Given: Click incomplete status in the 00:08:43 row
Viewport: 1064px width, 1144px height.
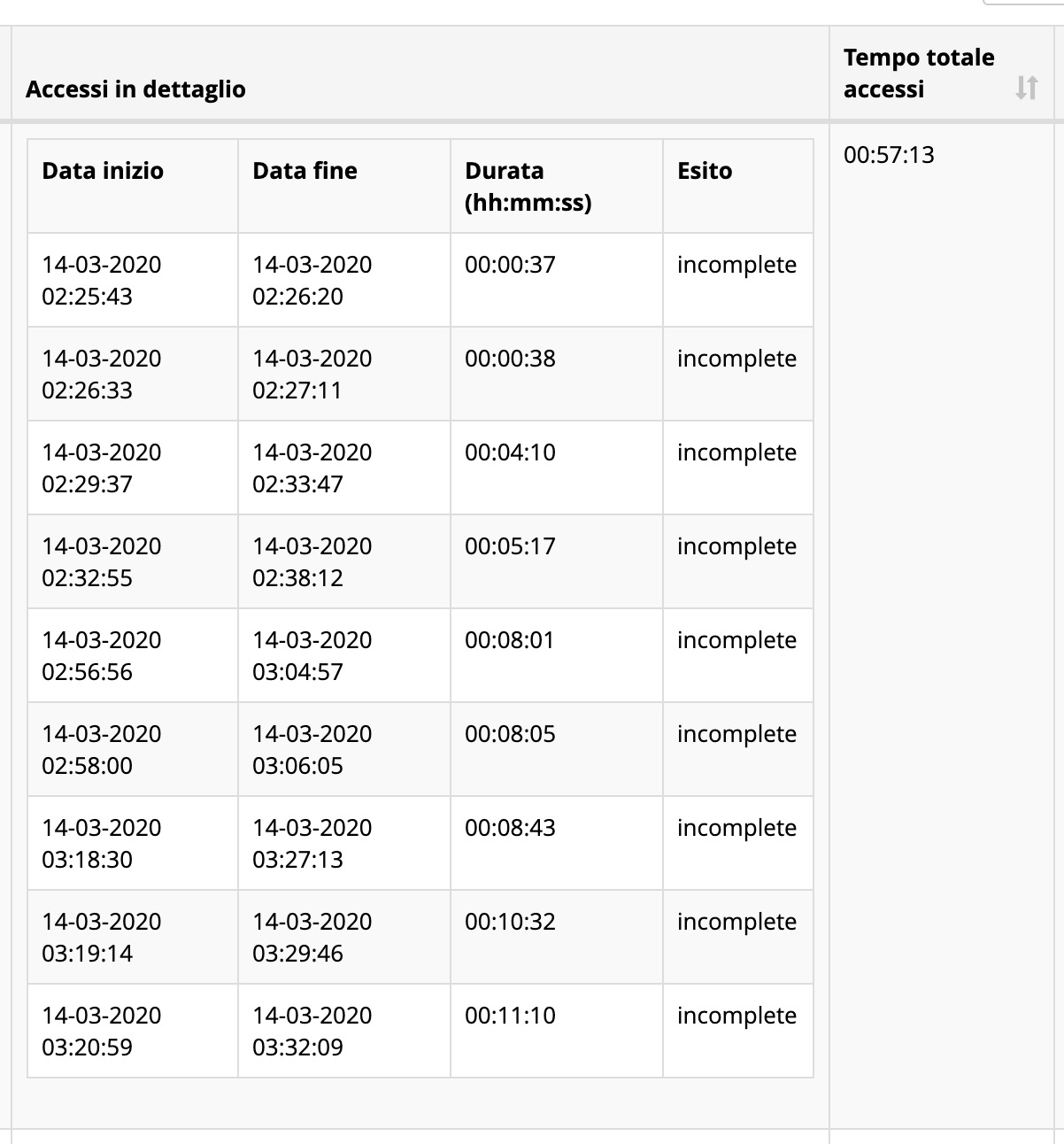Looking at the screenshot, I should tap(736, 828).
